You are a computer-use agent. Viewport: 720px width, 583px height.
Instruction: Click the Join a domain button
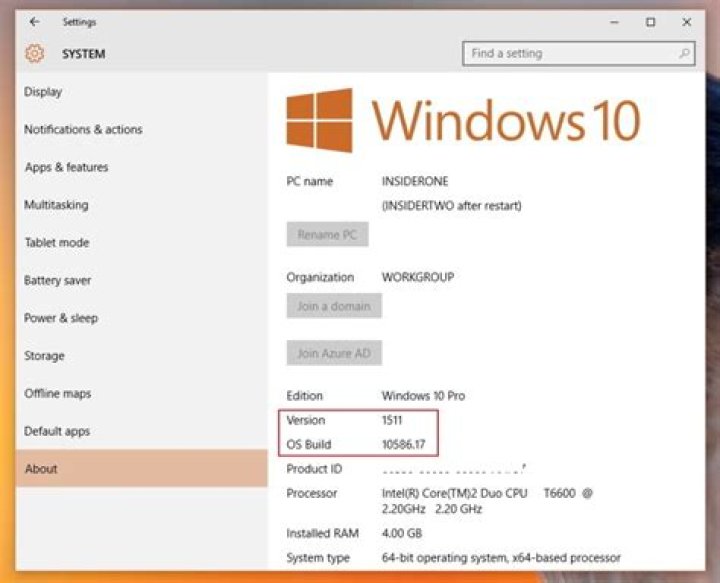(x=334, y=307)
